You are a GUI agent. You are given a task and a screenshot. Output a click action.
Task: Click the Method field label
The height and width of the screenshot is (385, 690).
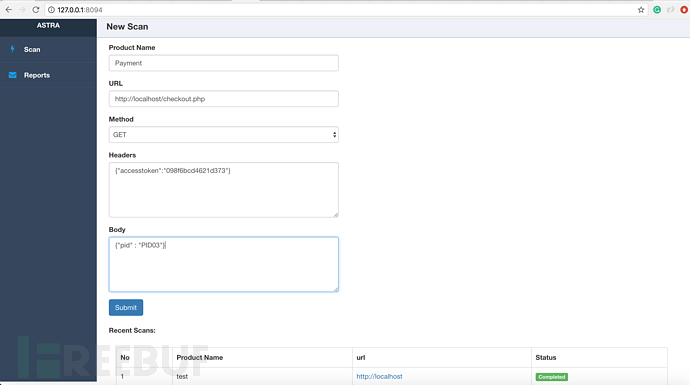121,119
